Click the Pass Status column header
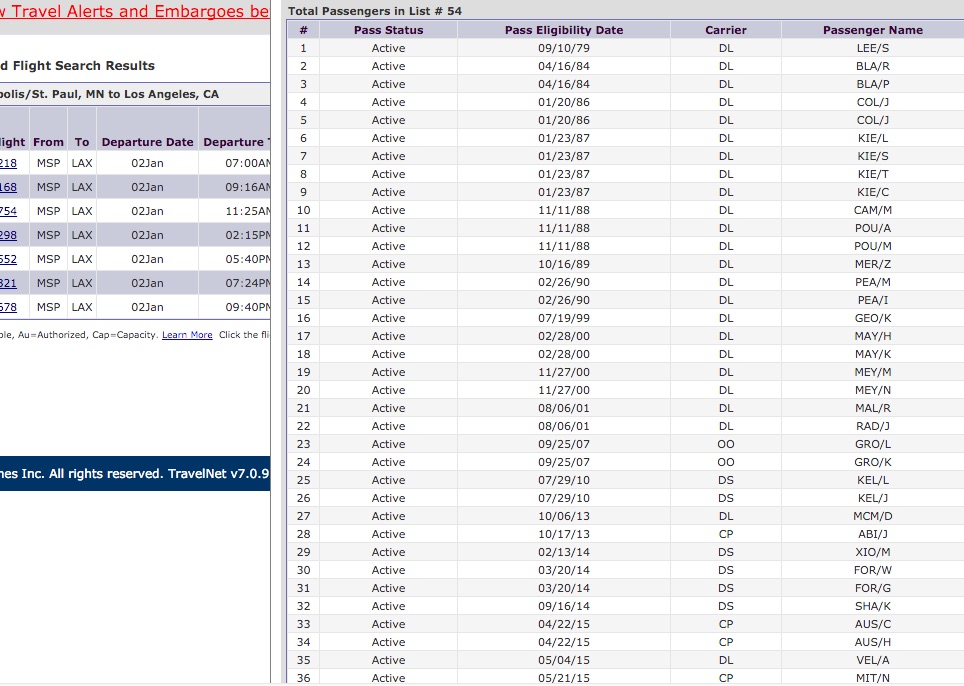 pos(388,30)
